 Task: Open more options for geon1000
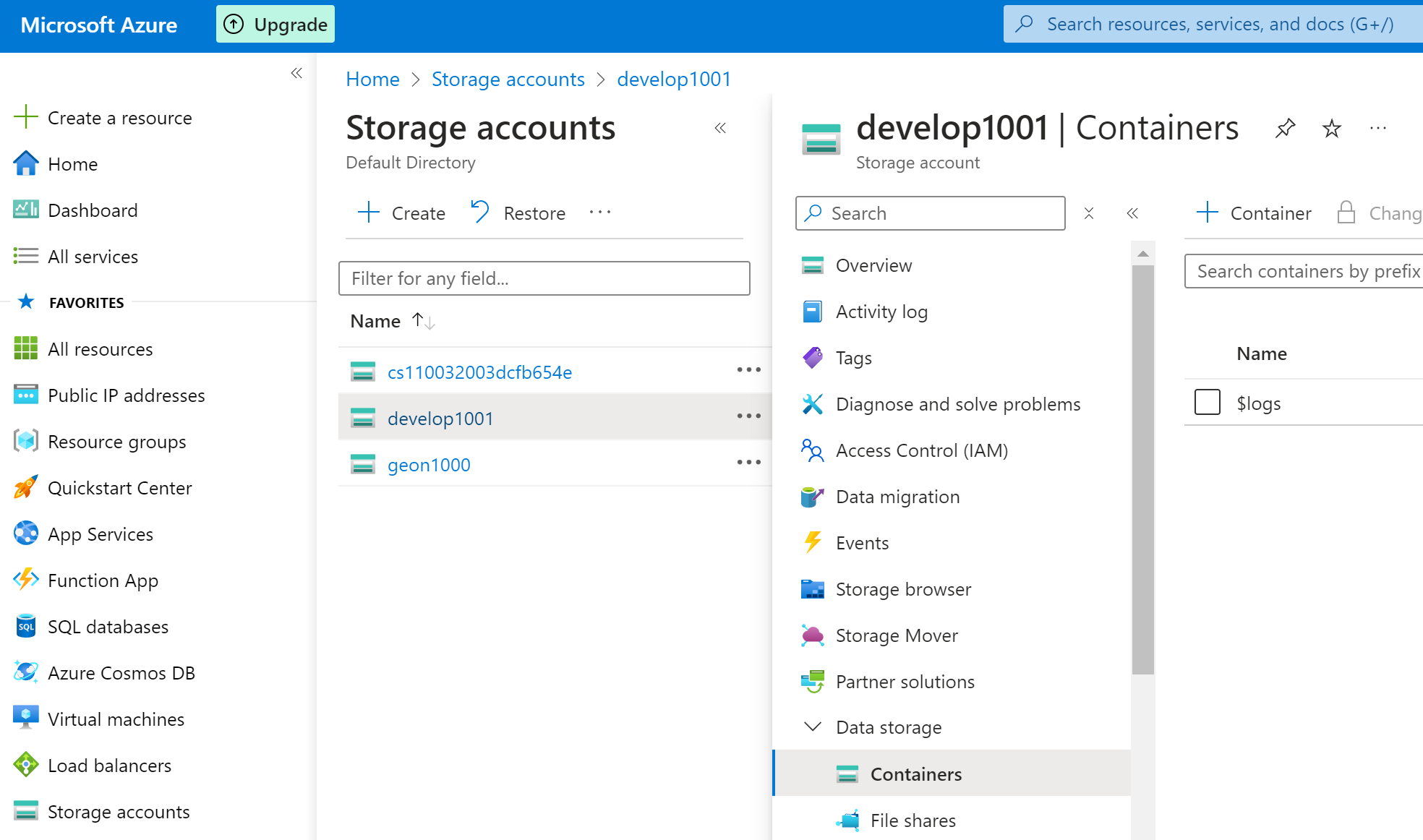point(748,463)
